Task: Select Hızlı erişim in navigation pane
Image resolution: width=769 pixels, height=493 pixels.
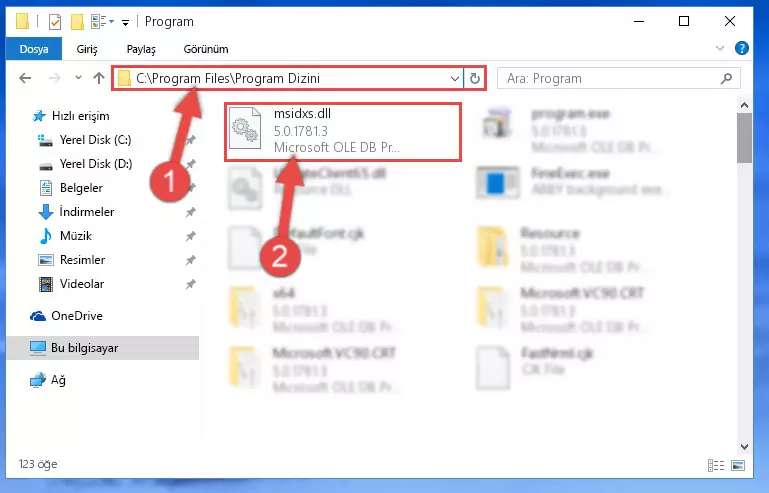Action: [x=80, y=116]
